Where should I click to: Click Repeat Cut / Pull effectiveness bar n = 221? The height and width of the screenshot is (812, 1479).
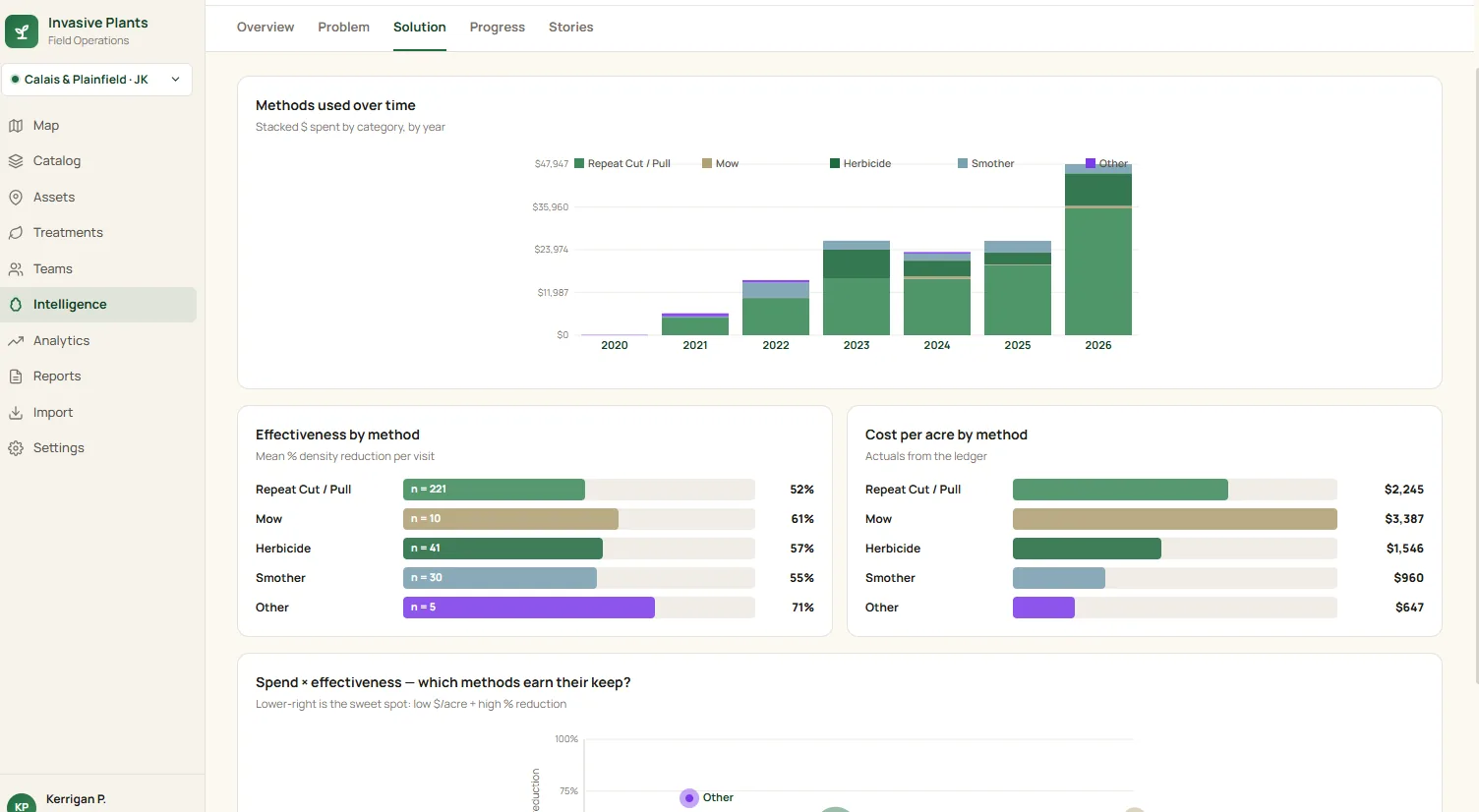(x=494, y=490)
